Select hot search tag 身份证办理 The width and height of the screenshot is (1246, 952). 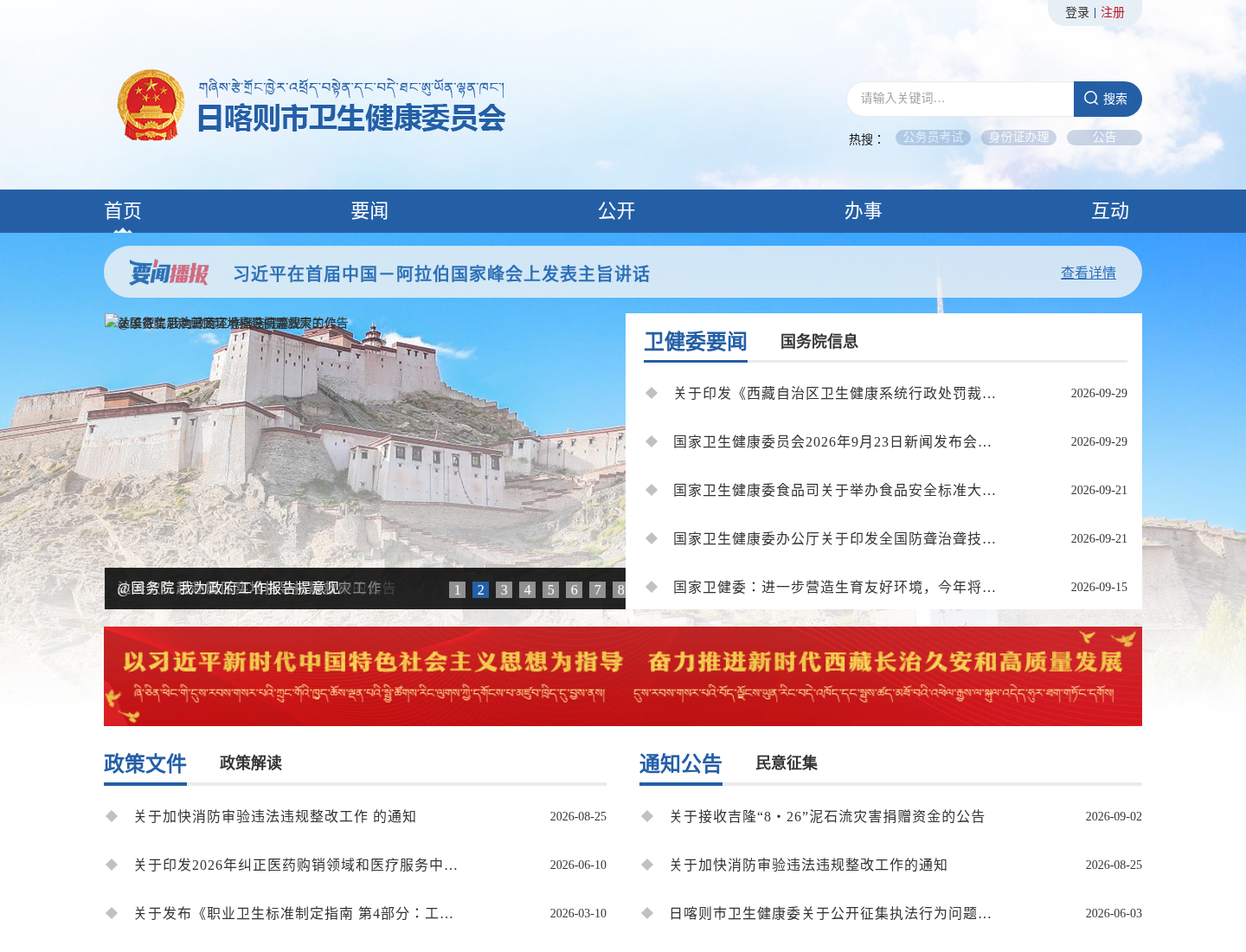[1018, 138]
